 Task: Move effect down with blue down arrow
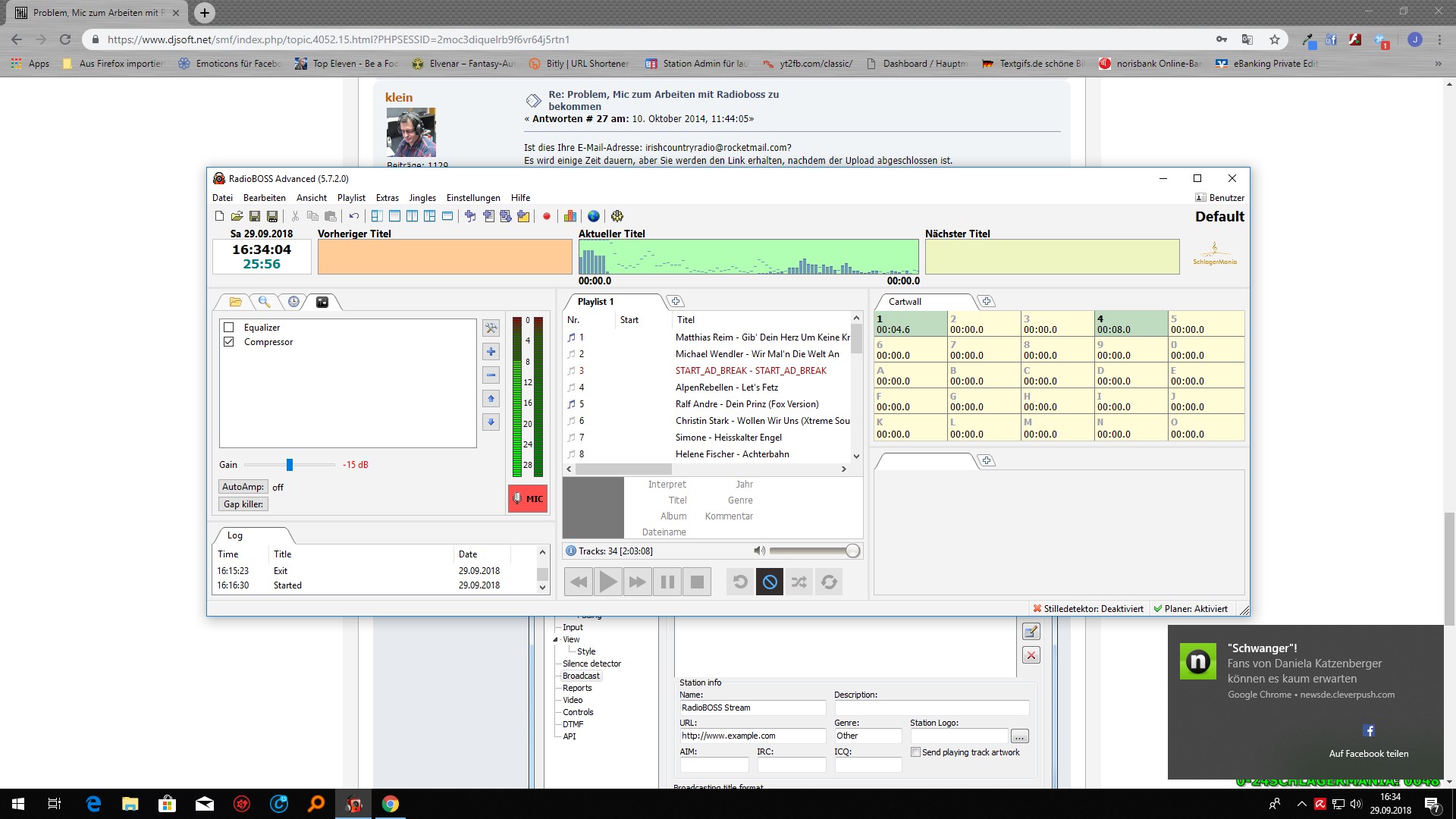pyautogui.click(x=491, y=422)
